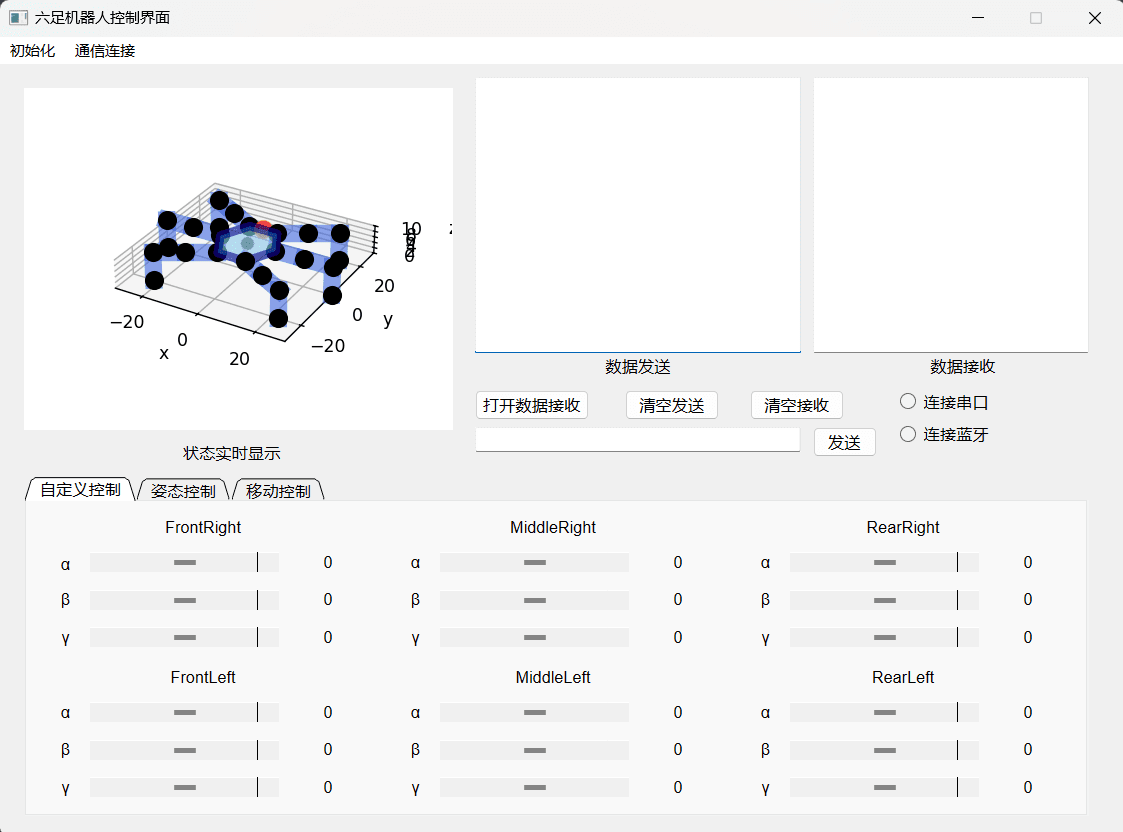Click the FrontRight α value 0
Viewport: 1123px width, 832px height.
click(327, 563)
